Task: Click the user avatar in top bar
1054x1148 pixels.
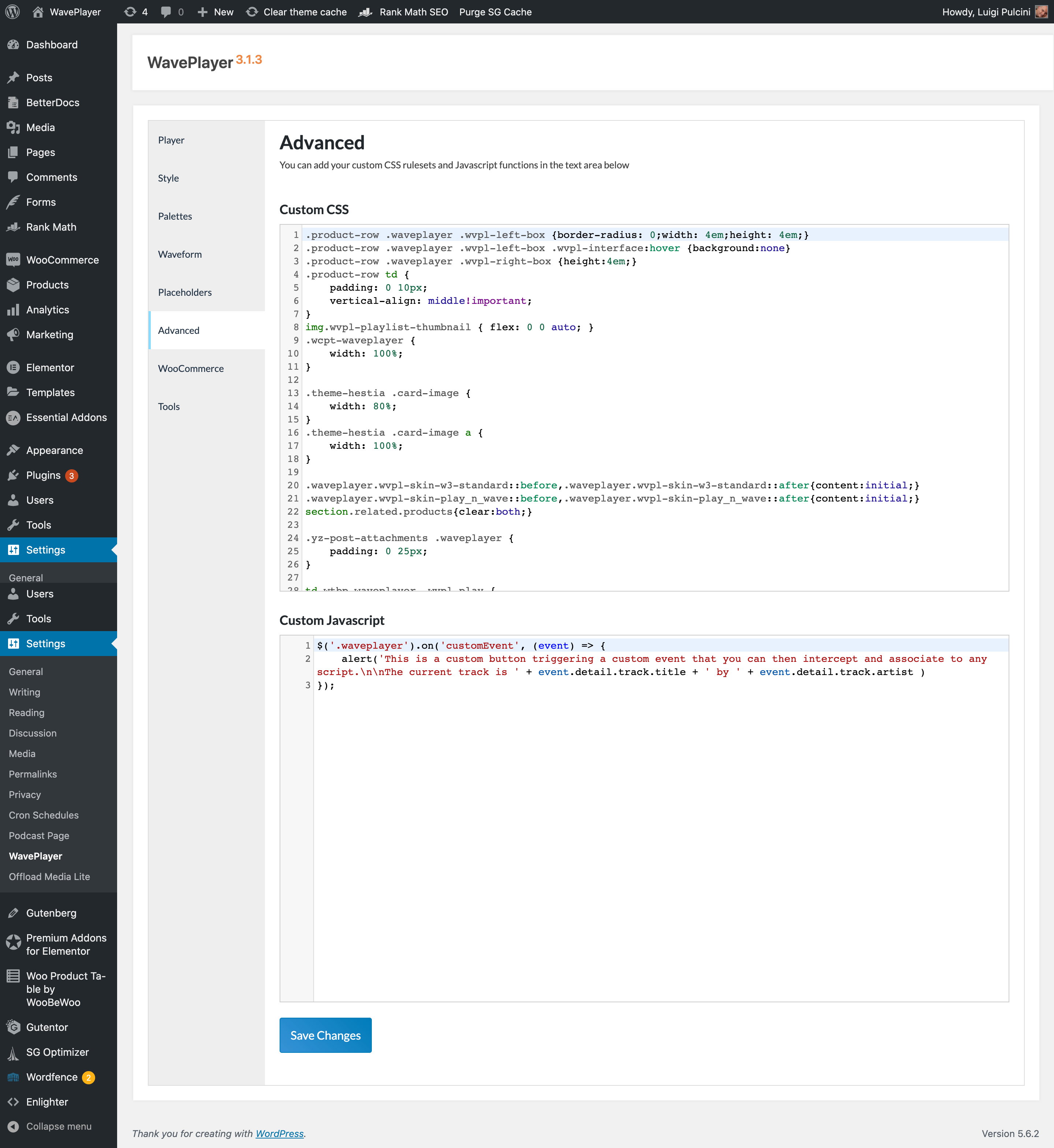Action: 1041,12
